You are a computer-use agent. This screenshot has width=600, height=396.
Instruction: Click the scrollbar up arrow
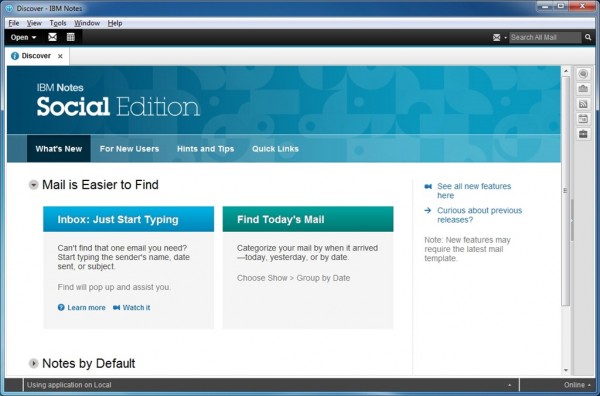click(566, 71)
